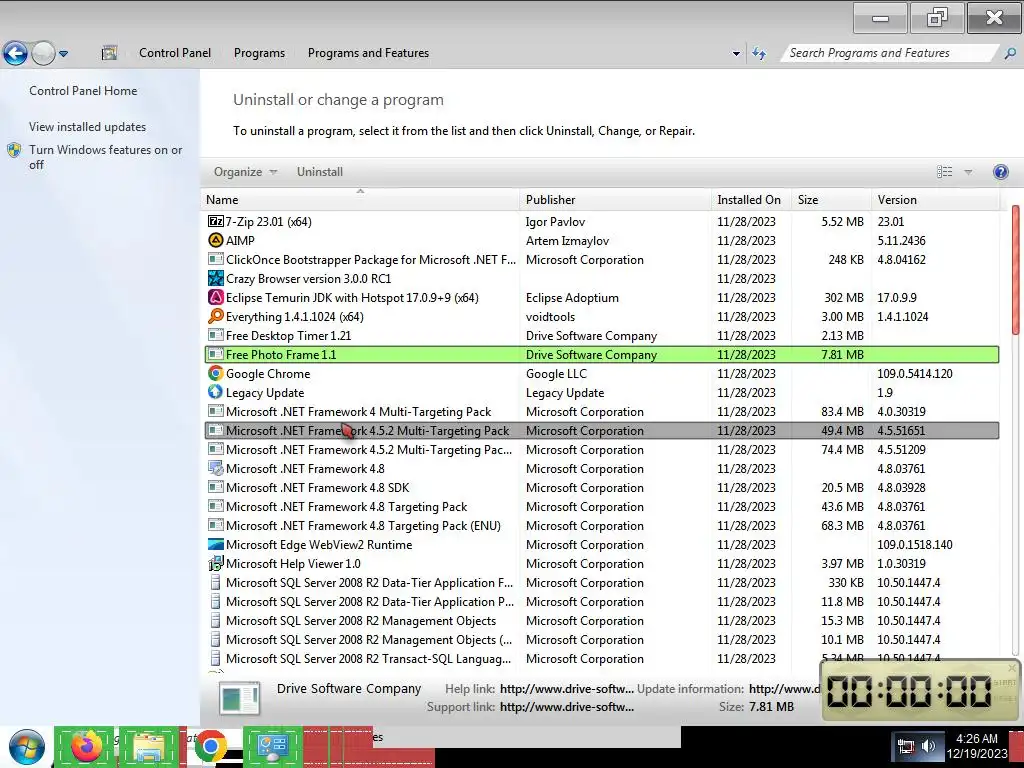Select Microsoft SQL Server 2008 R2 Management Objects

point(601,620)
